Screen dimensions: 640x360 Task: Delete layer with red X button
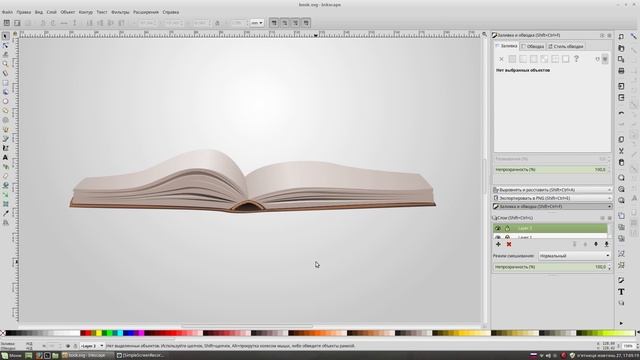pos(509,244)
